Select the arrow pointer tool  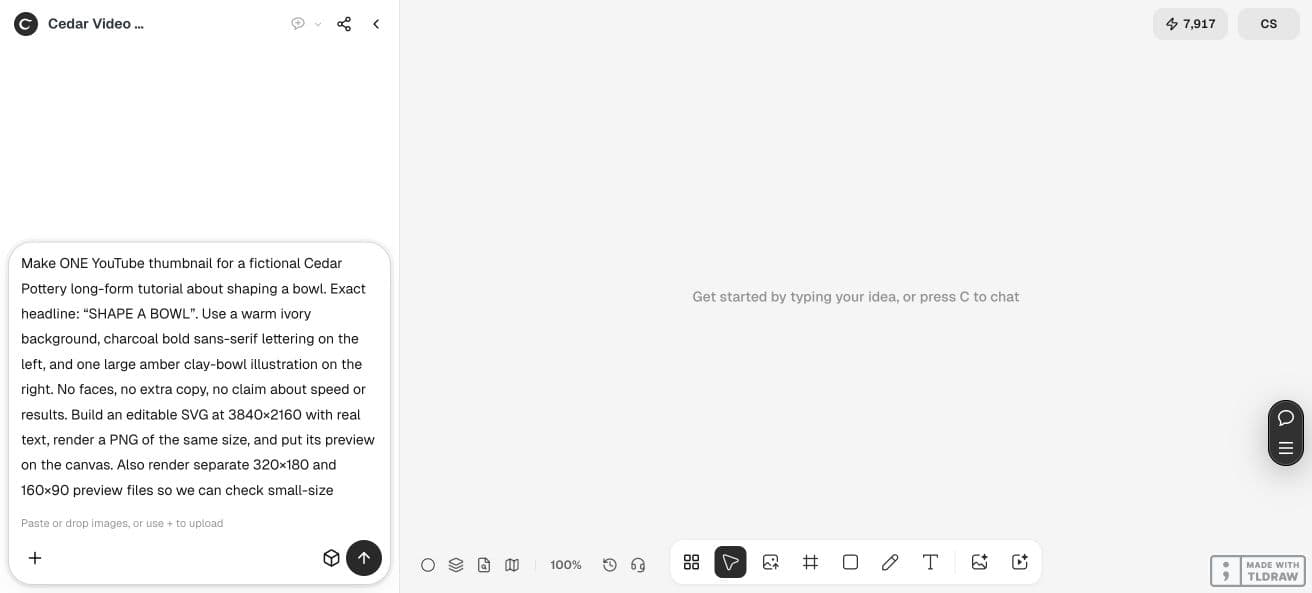730,562
